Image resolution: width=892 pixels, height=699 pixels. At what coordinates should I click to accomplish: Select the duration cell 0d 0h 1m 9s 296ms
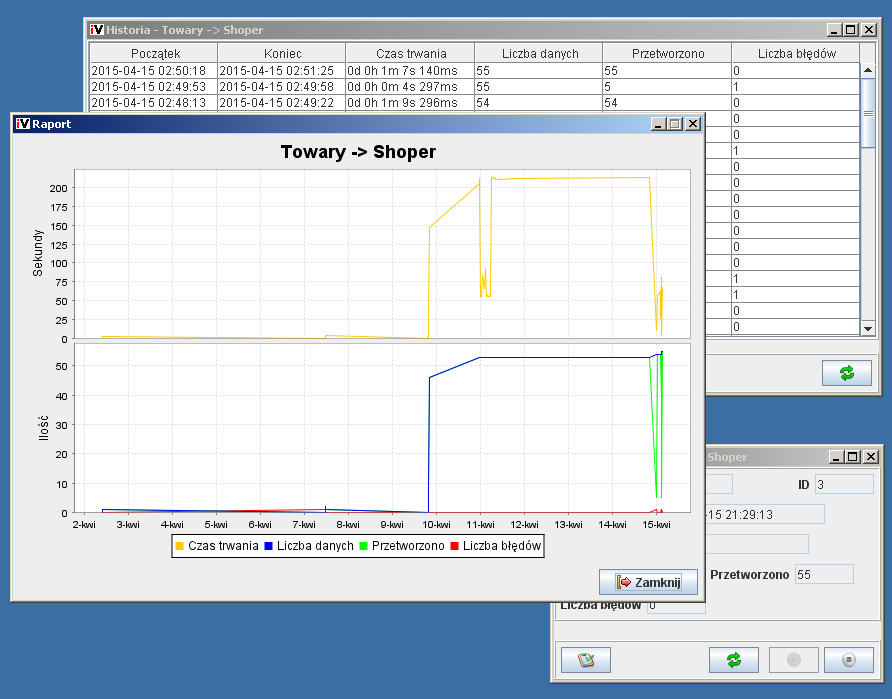pos(410,102)
